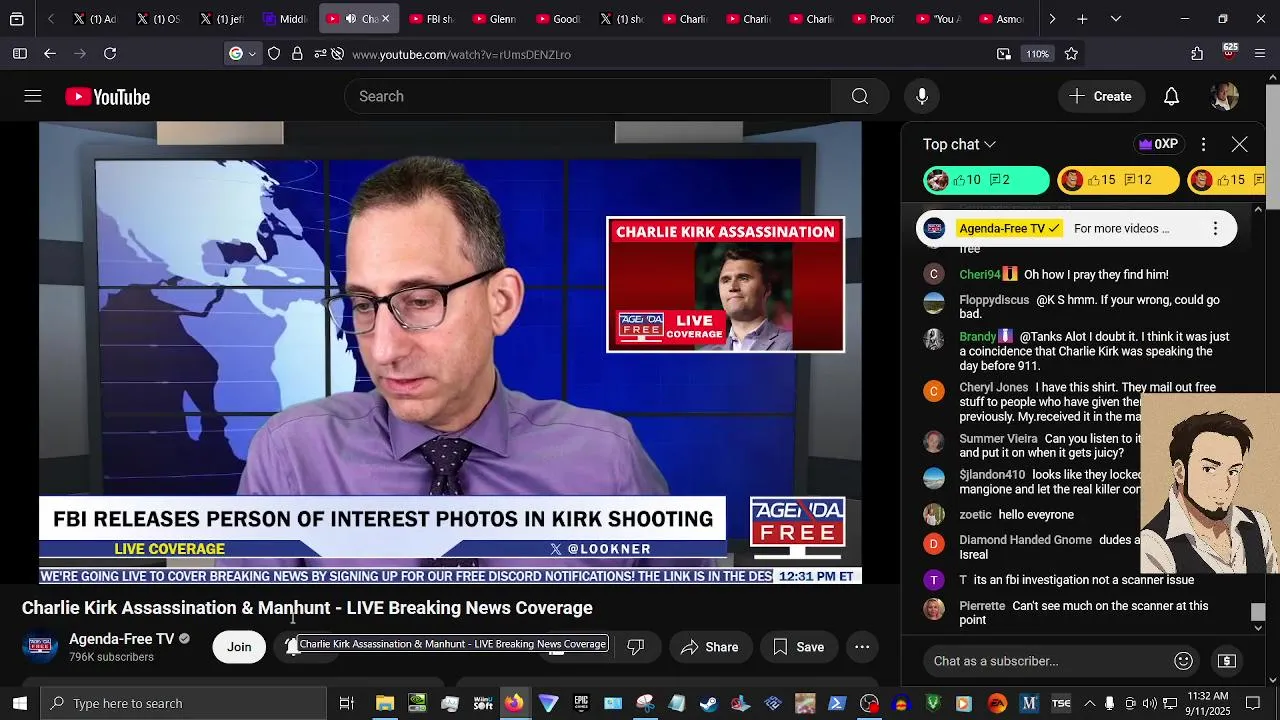
Task: Open live chat options three-dot menu
Action: (1203, 144)
